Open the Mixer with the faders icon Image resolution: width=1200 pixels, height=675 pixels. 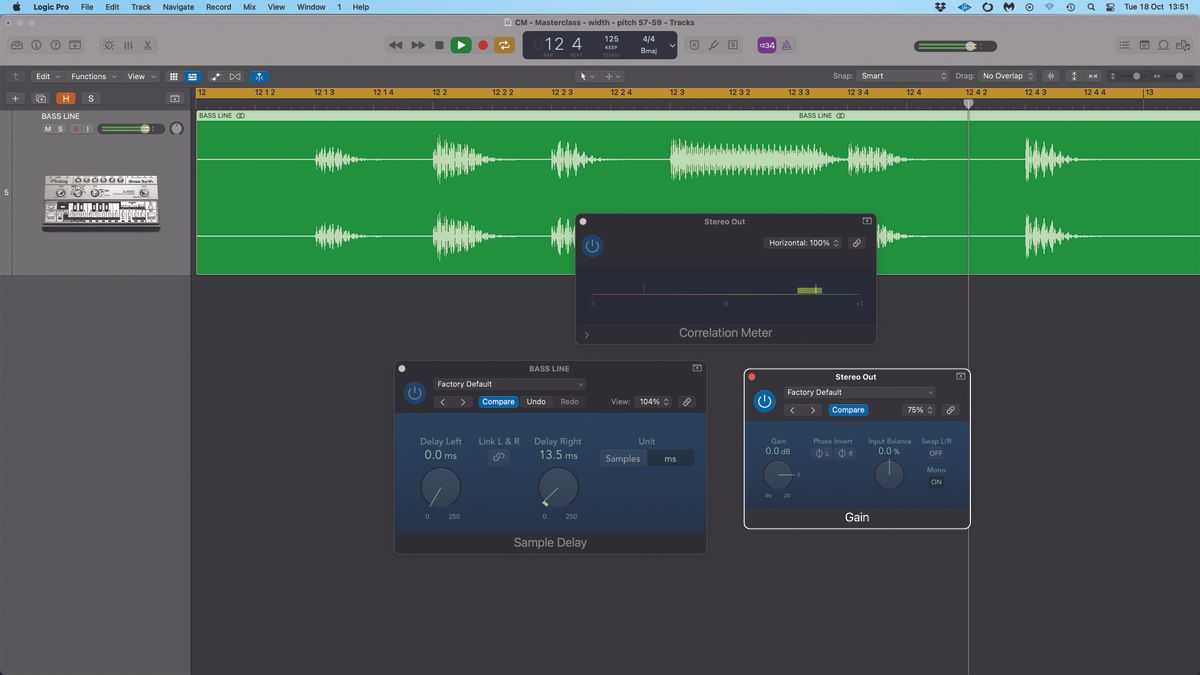click(128, 45)
